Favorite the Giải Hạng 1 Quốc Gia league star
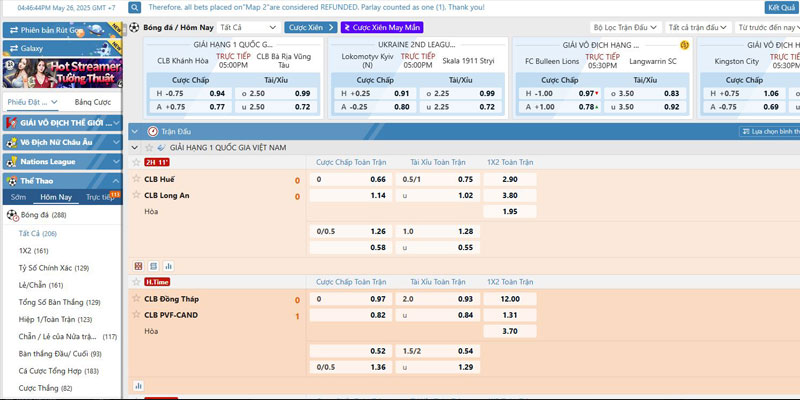800x400 pixels. click(149, 147)
